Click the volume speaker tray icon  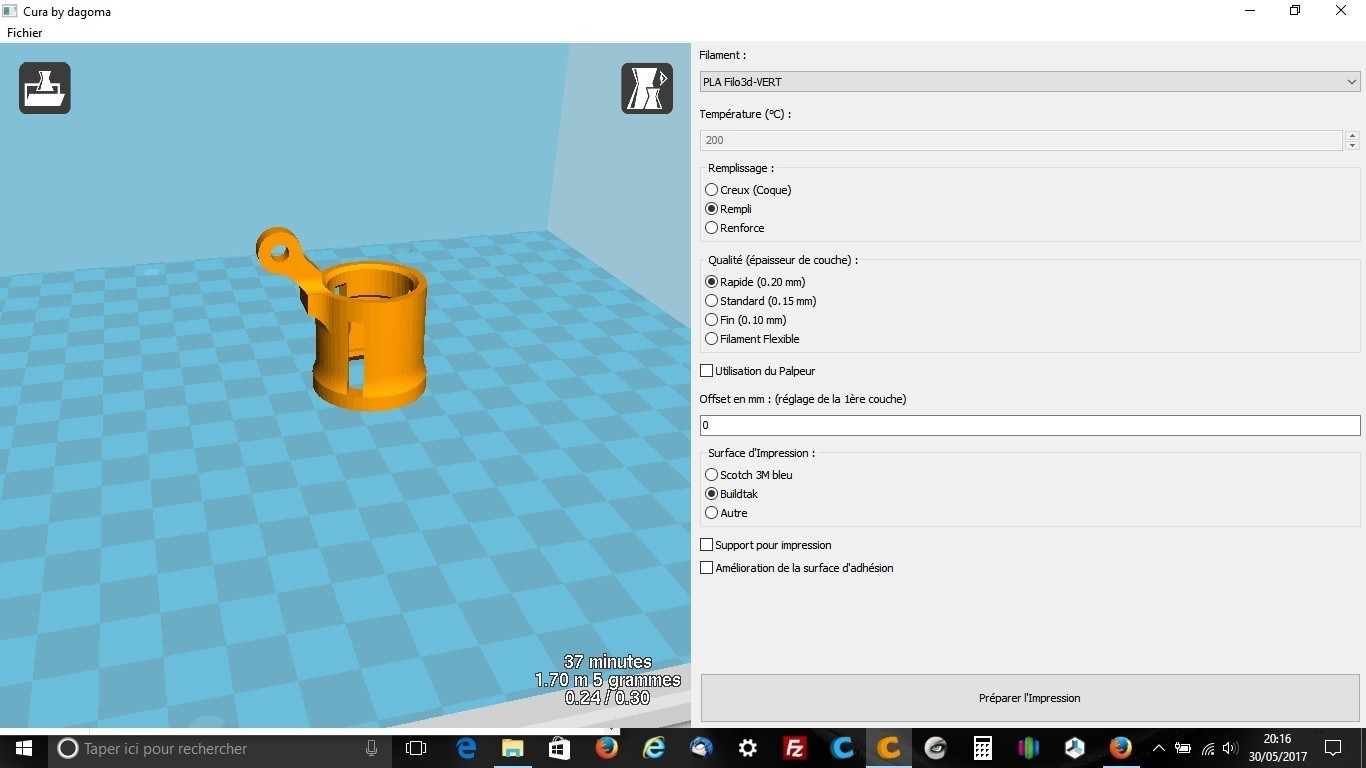(x=1230, y=748)
